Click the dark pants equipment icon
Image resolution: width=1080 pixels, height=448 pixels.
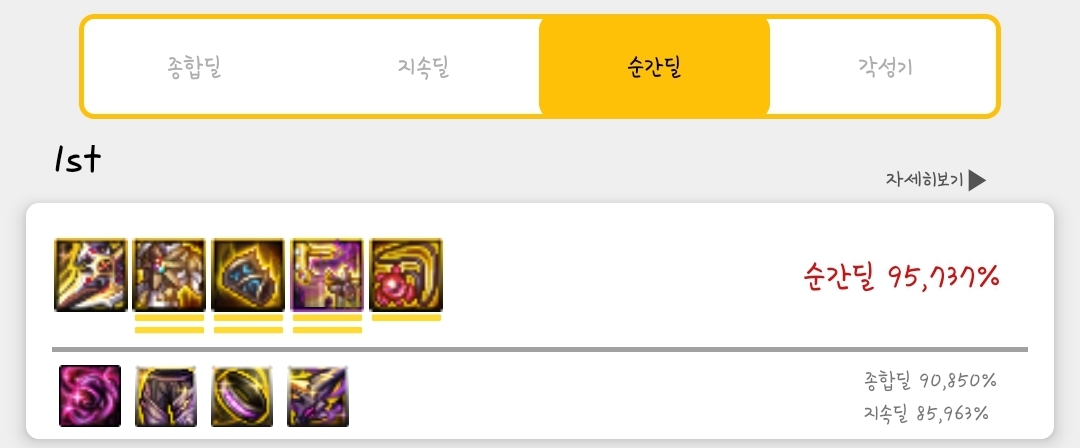coord(166,396)
